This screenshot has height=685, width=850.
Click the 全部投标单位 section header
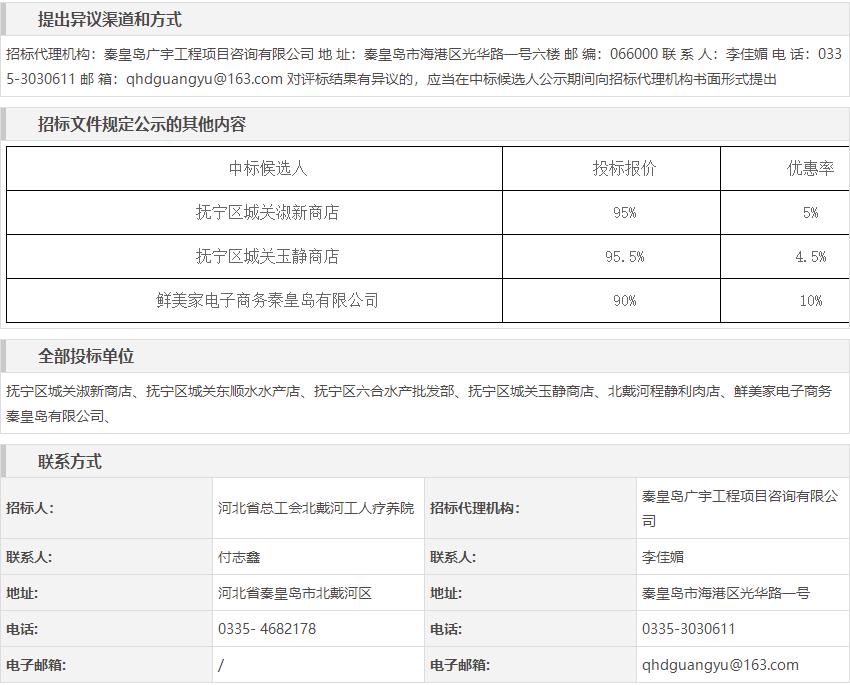coord(86,357)
